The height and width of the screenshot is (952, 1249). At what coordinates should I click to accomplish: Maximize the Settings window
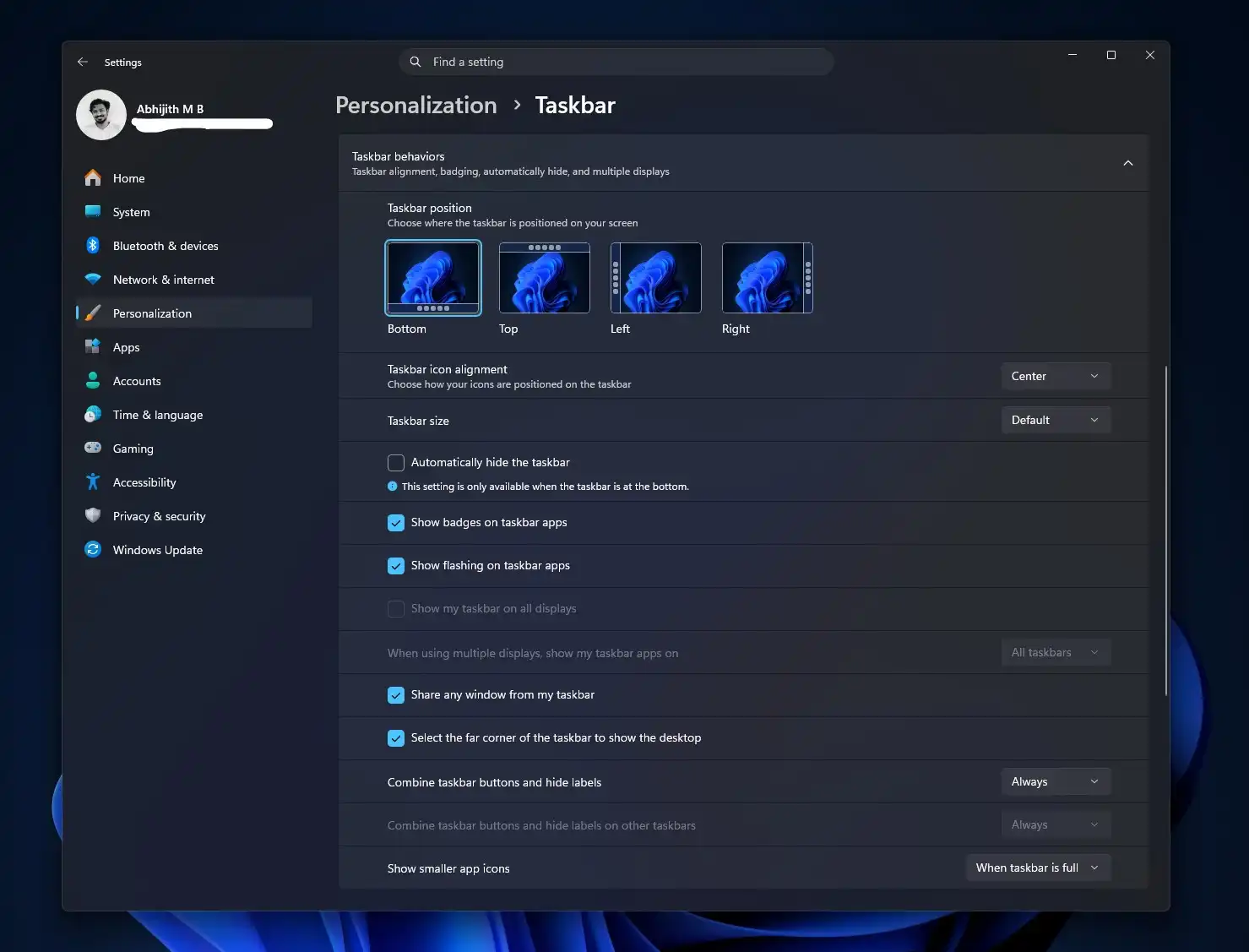point(1111,55)
